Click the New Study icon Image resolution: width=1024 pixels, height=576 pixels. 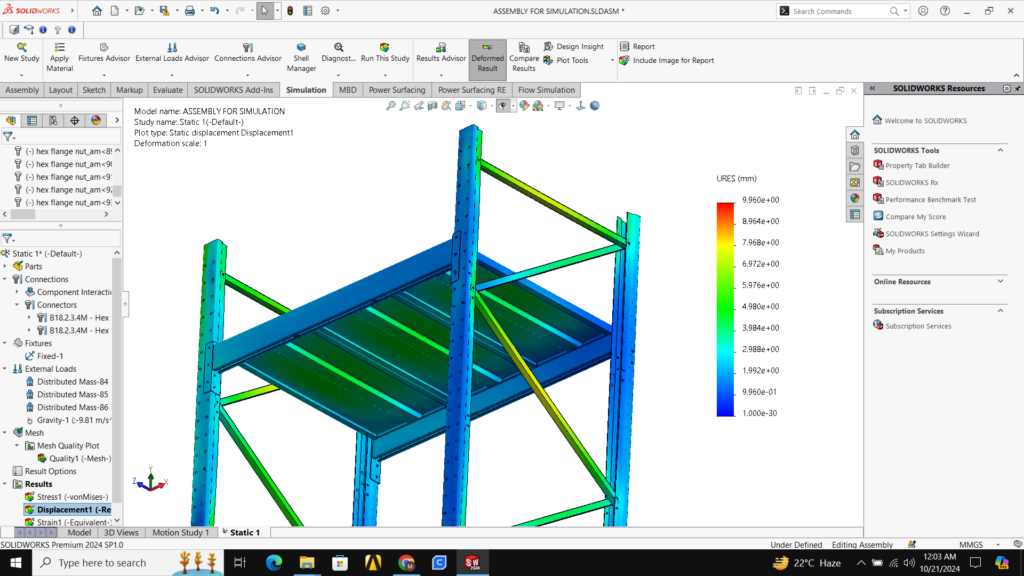click(x=21, y=48)
